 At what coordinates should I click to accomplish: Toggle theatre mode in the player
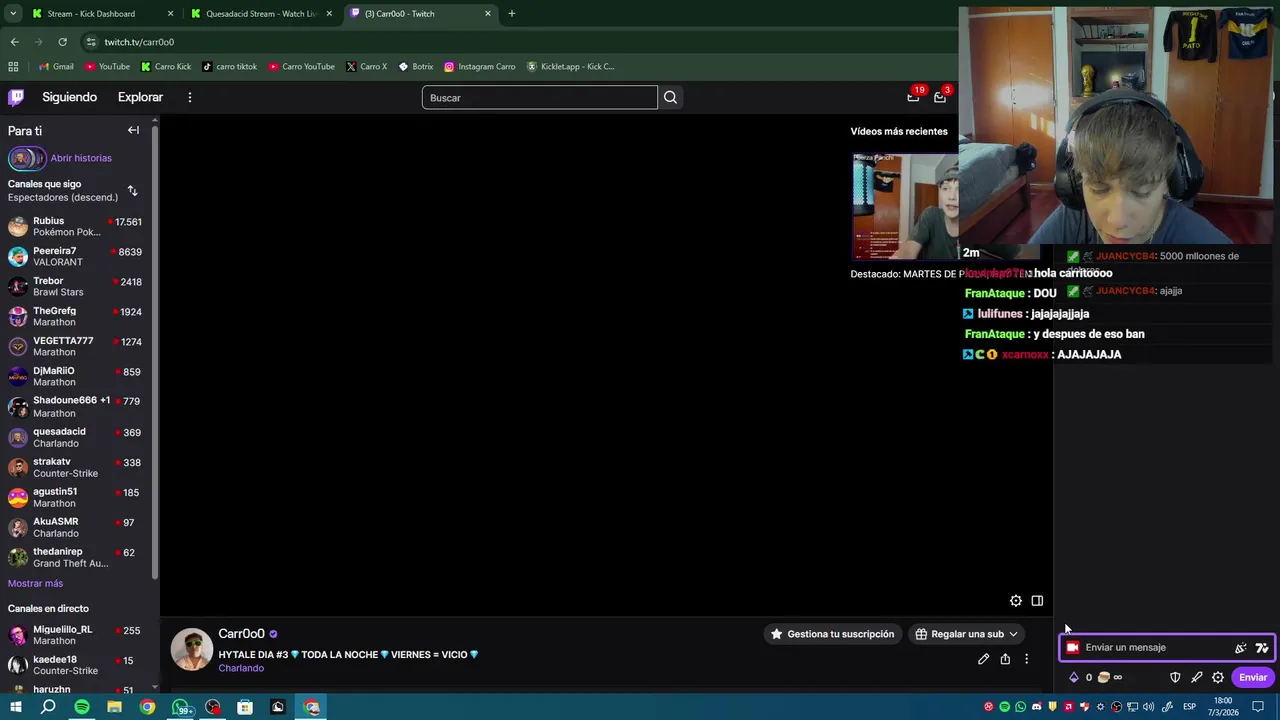tap(1037, 600)
